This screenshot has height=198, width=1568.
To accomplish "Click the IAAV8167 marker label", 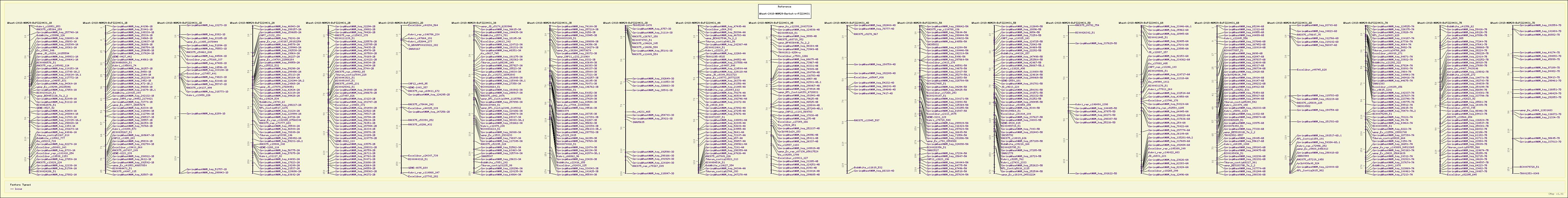I will click(x=414, y=49).
